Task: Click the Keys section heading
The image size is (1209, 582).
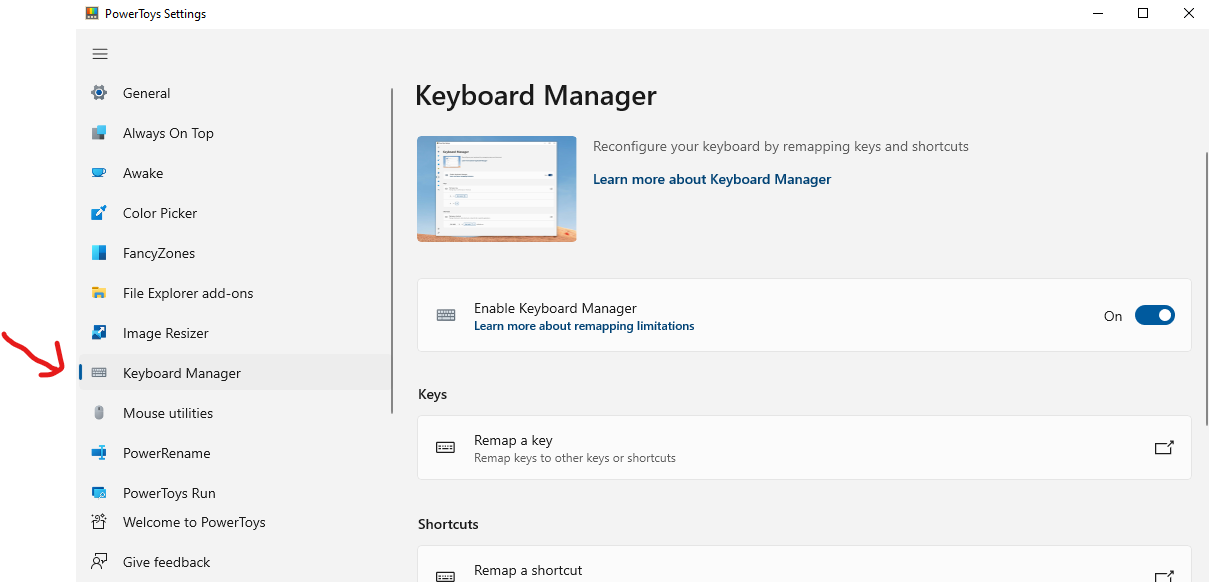Action: pos(432,394)
